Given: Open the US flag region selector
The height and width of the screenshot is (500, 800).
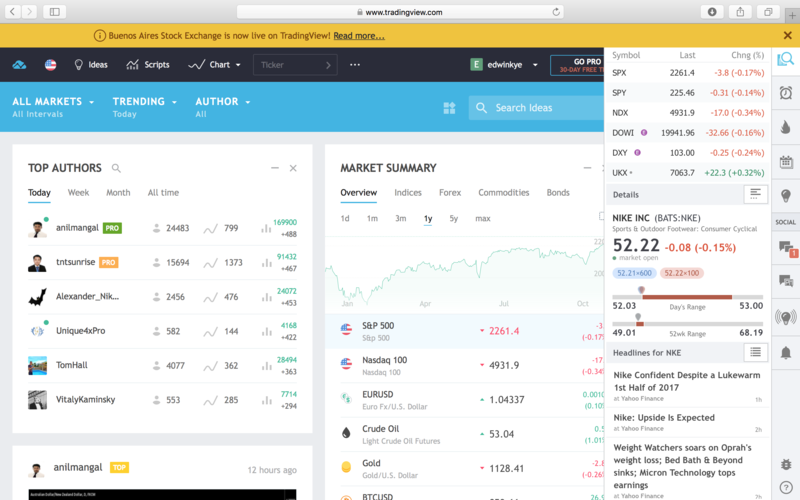Looking at the screenshot, I should (x=51, y=65).
